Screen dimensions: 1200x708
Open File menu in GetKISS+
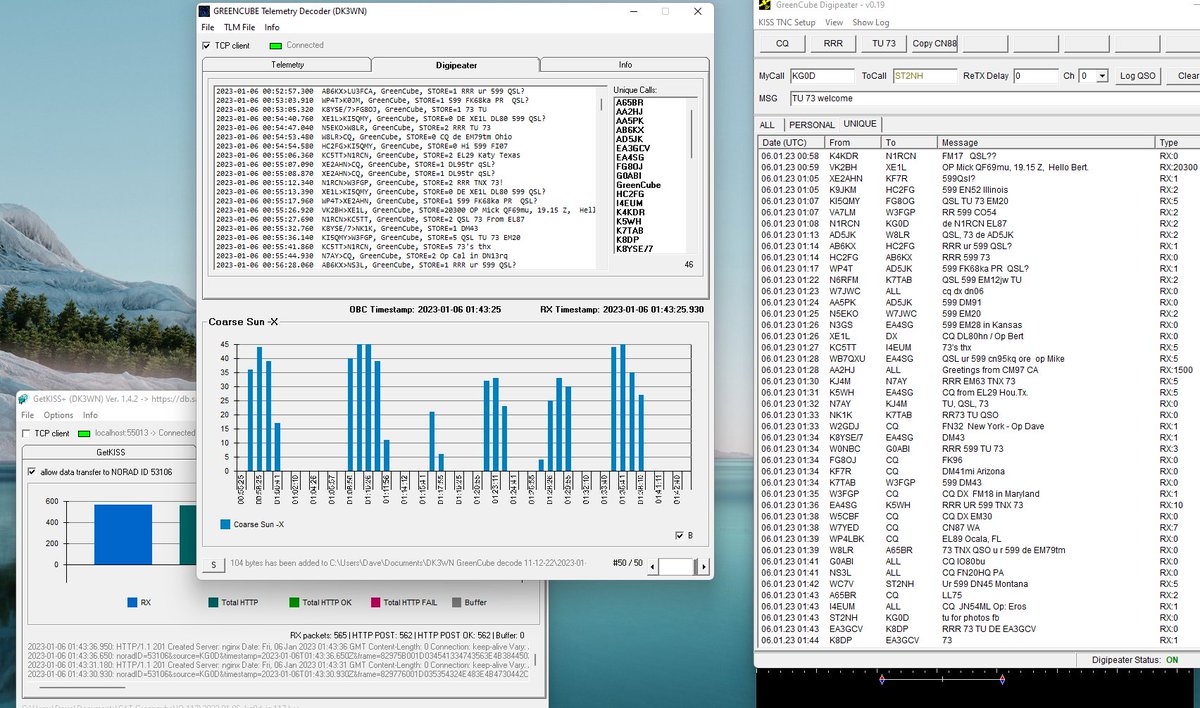tap(29, 415)
